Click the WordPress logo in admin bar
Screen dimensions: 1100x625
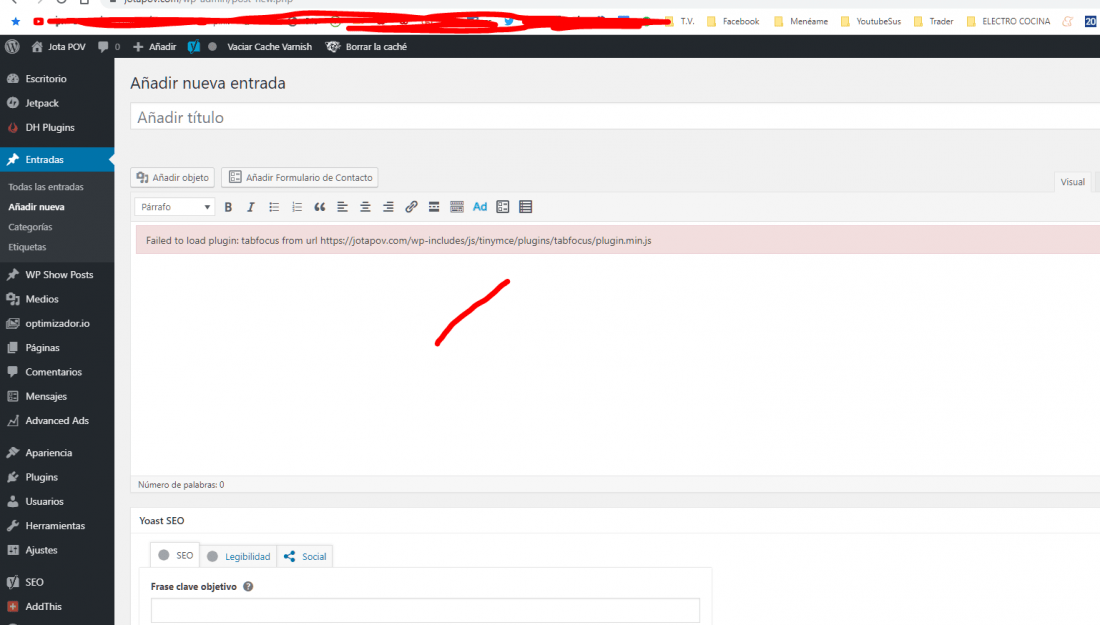tap(12, 47)
